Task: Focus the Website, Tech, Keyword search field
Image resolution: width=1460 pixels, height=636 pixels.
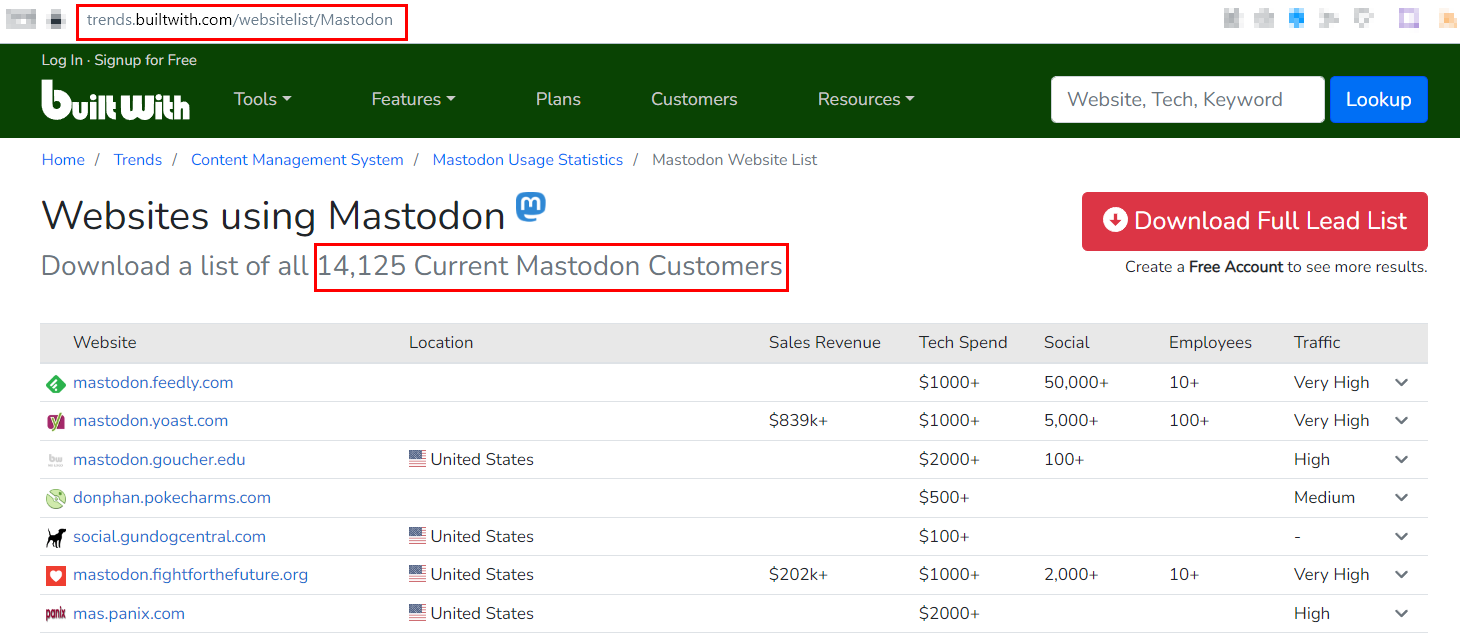Action: [1188, 99]
